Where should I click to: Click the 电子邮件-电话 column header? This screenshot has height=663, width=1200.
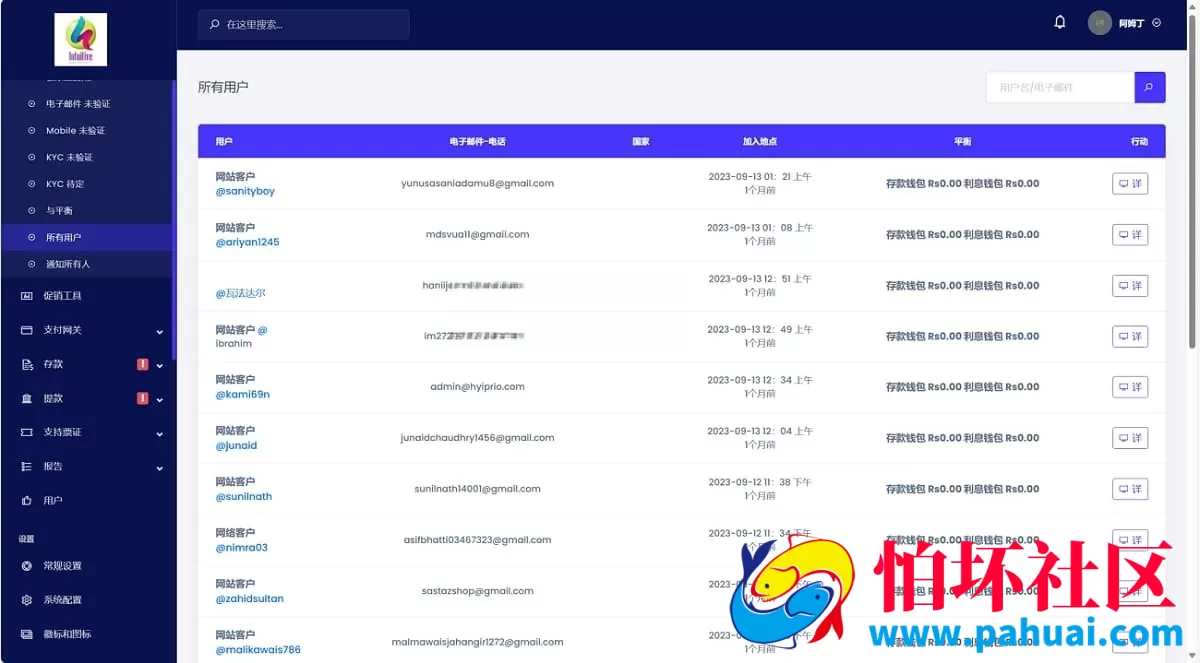(x=477, y=142)
